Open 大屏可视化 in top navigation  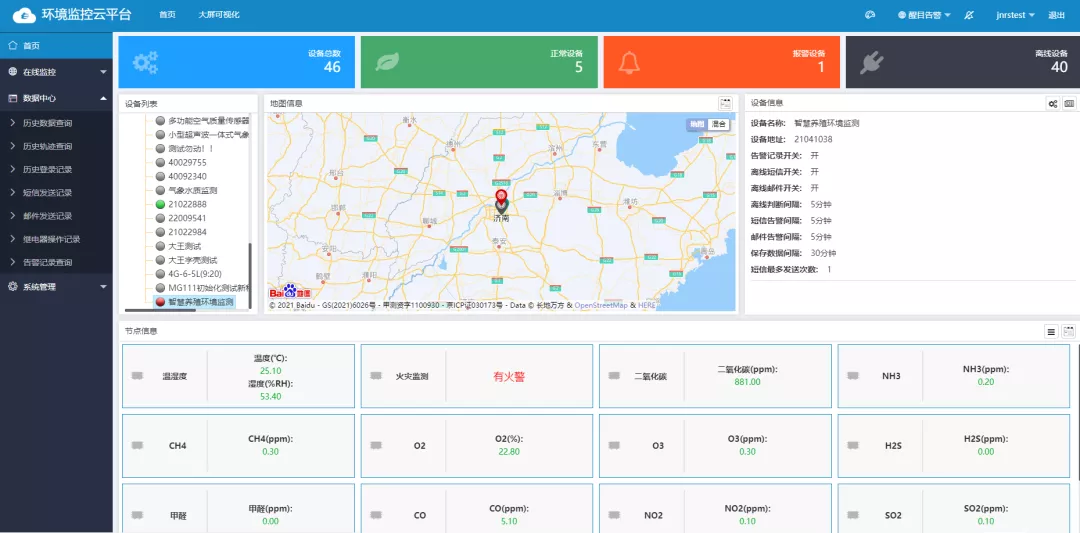point(217,15)
